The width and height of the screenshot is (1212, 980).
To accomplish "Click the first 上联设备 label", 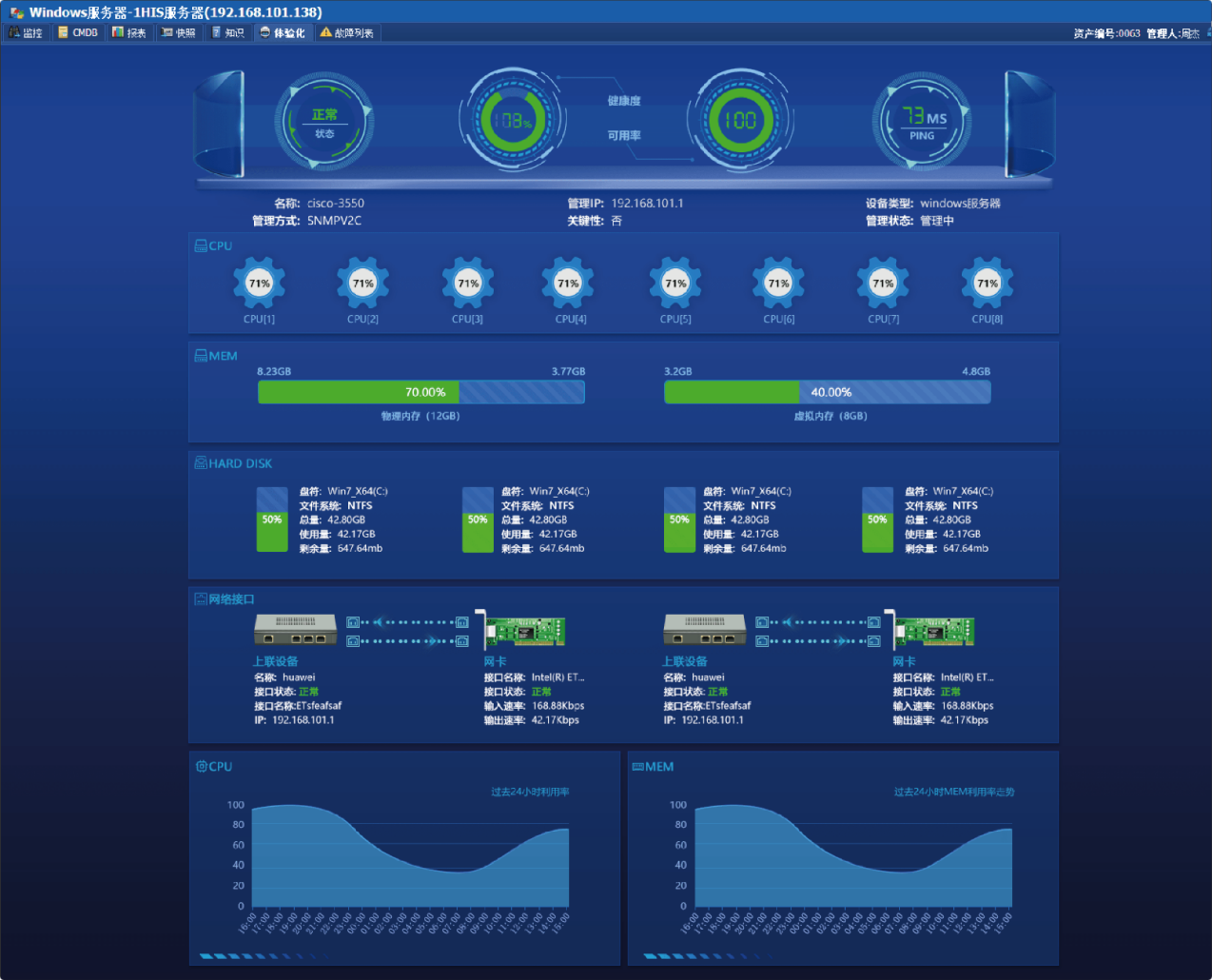I will [x=275, y=661].
